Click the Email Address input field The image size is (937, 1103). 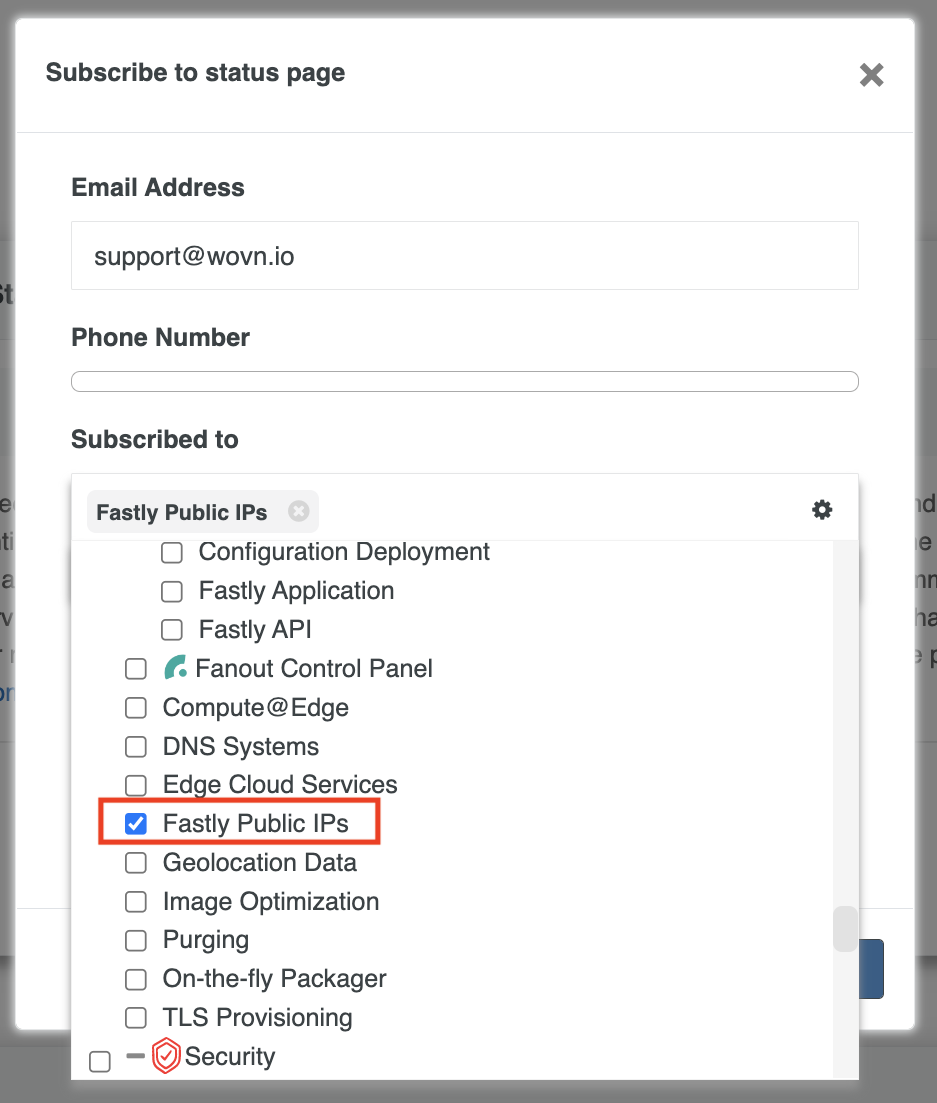[x=464, y=256]
